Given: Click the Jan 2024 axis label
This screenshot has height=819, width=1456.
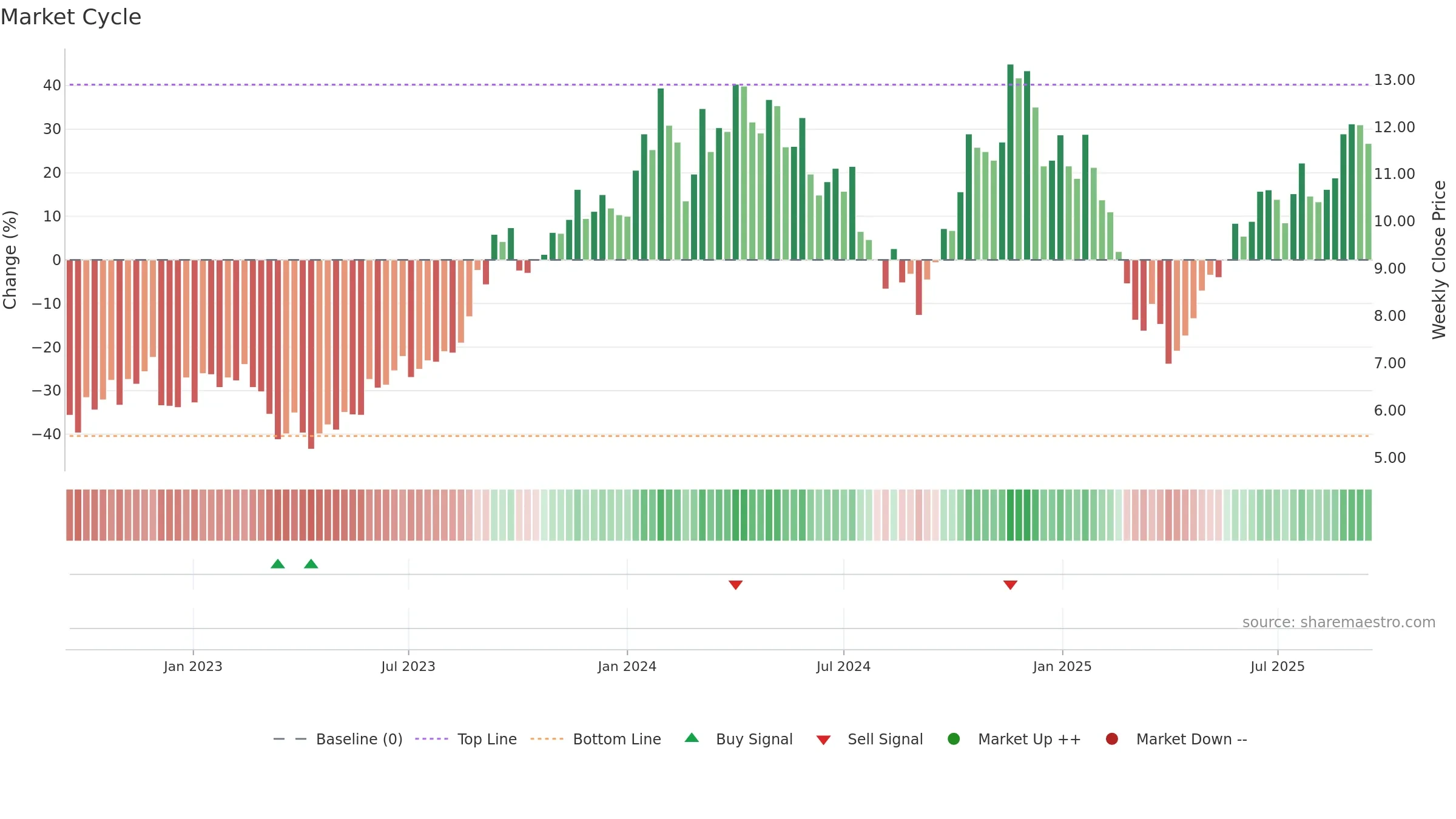Looking at the screenshot, I should pyautogui.click(x=627, y=666).
